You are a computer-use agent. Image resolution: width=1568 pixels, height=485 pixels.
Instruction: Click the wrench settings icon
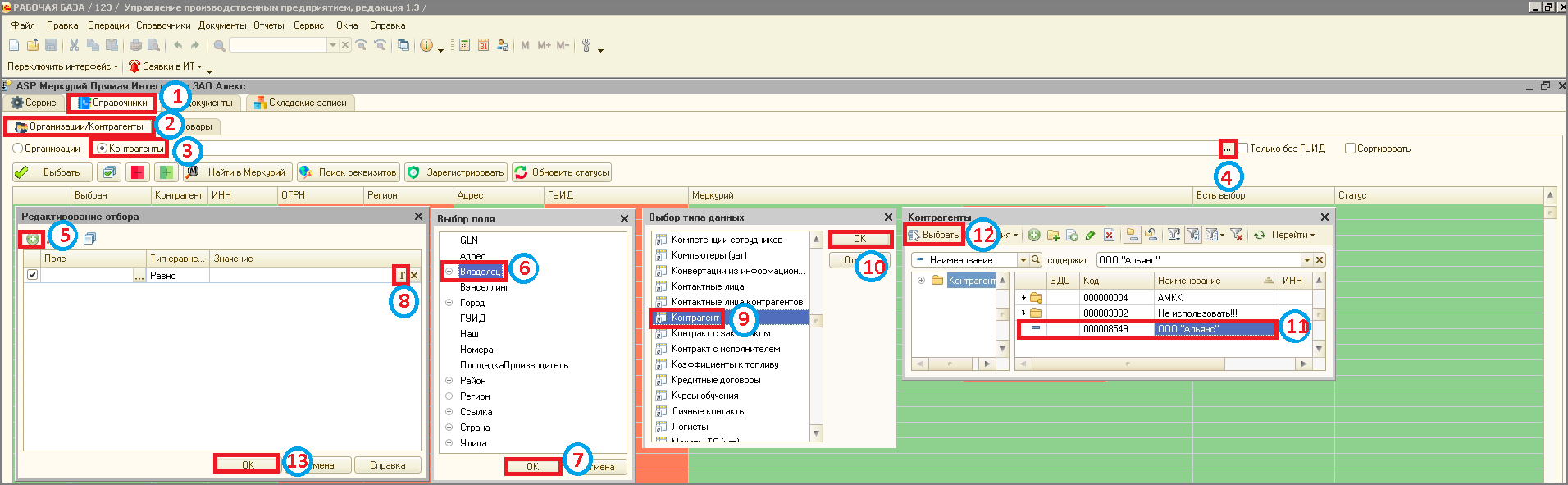point(586,45)
